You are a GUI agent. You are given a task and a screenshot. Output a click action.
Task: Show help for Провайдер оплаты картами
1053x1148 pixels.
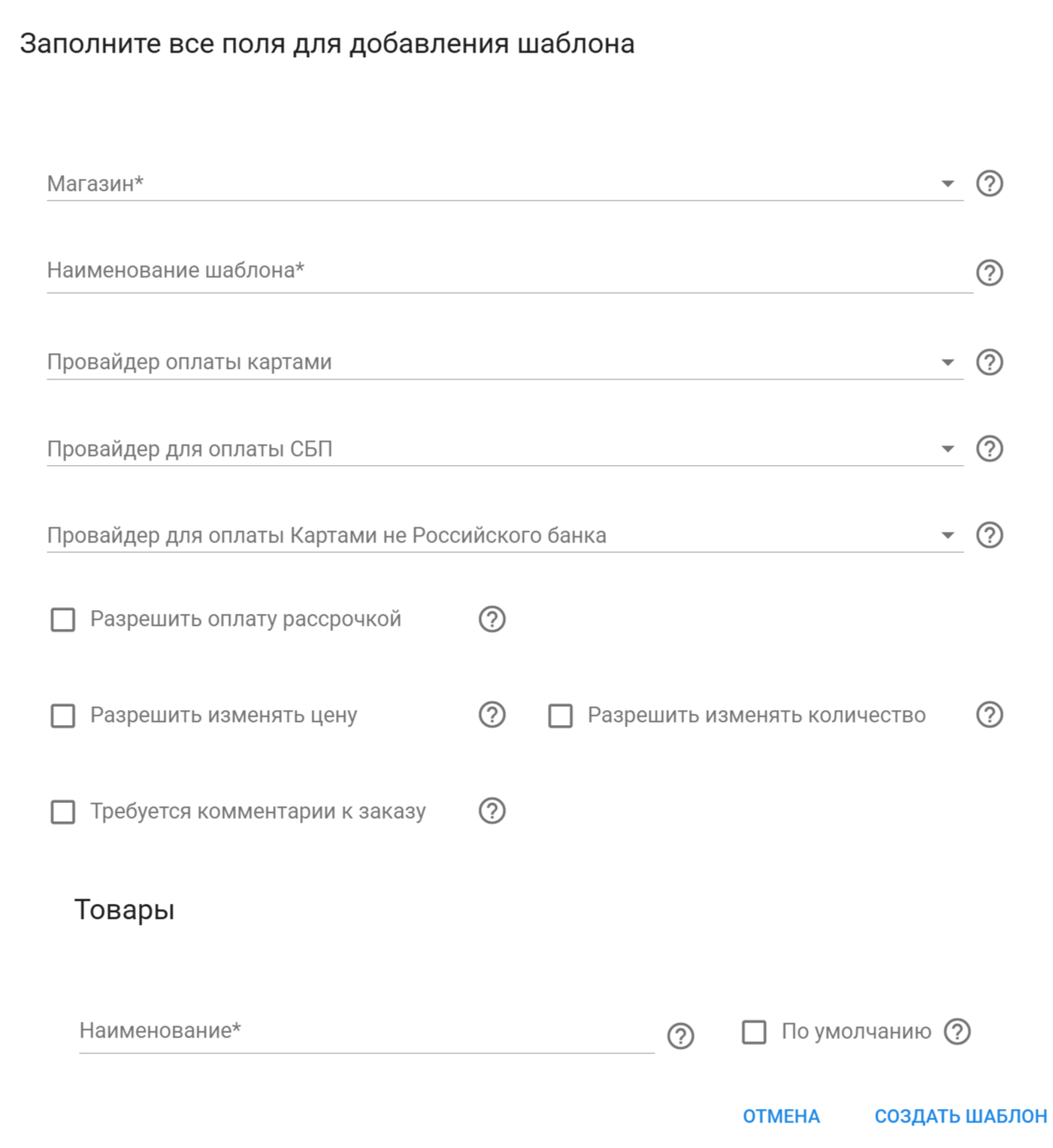coord(989,362)
